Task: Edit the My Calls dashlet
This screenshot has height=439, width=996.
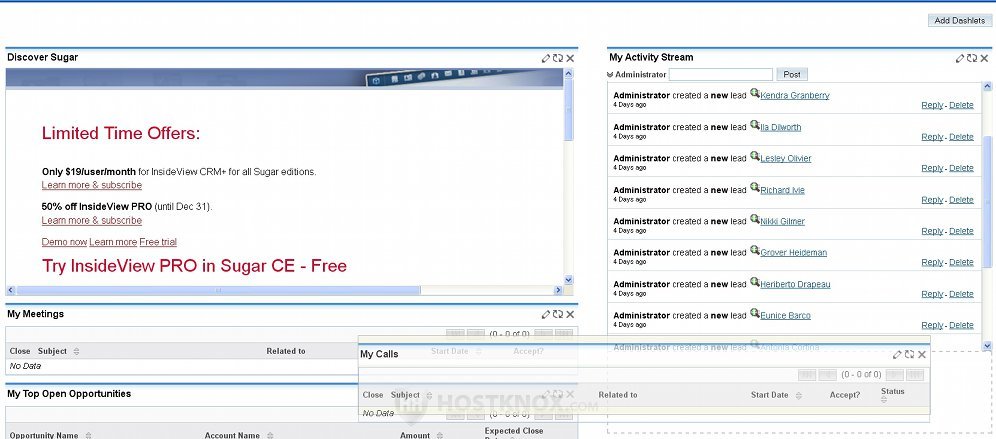Action: pos(898,355)
